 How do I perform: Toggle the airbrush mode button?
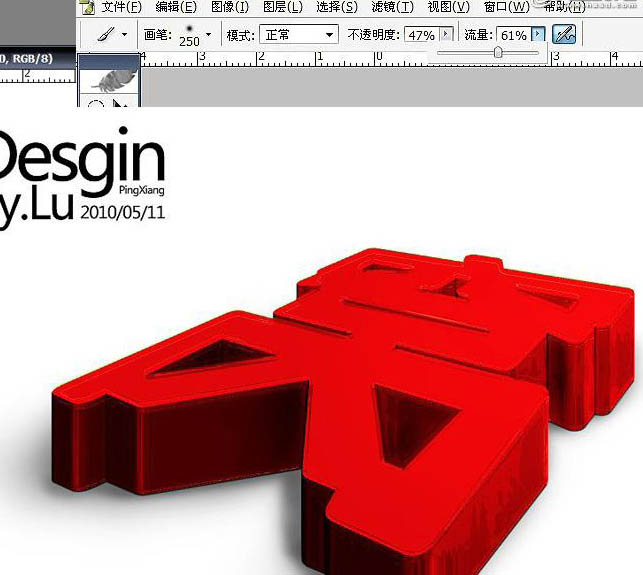pos(564,35)
